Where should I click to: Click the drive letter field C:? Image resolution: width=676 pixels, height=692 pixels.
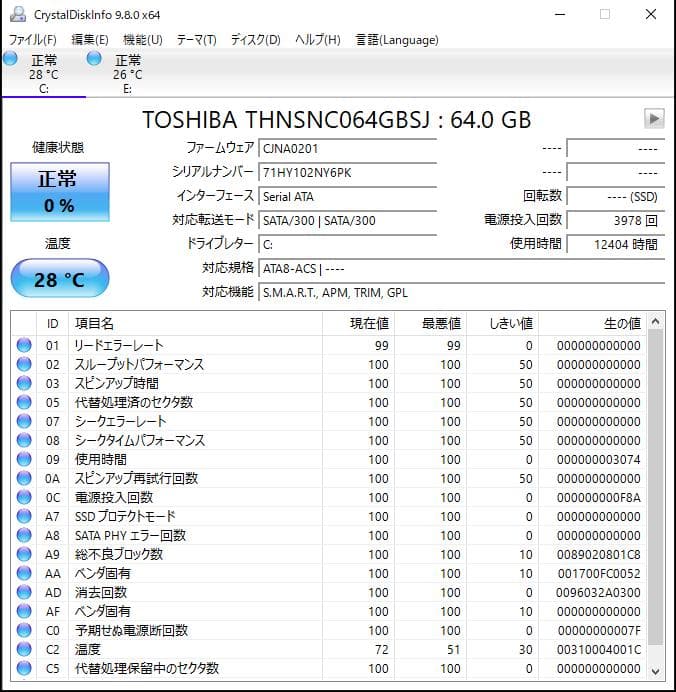coord(347,244)
